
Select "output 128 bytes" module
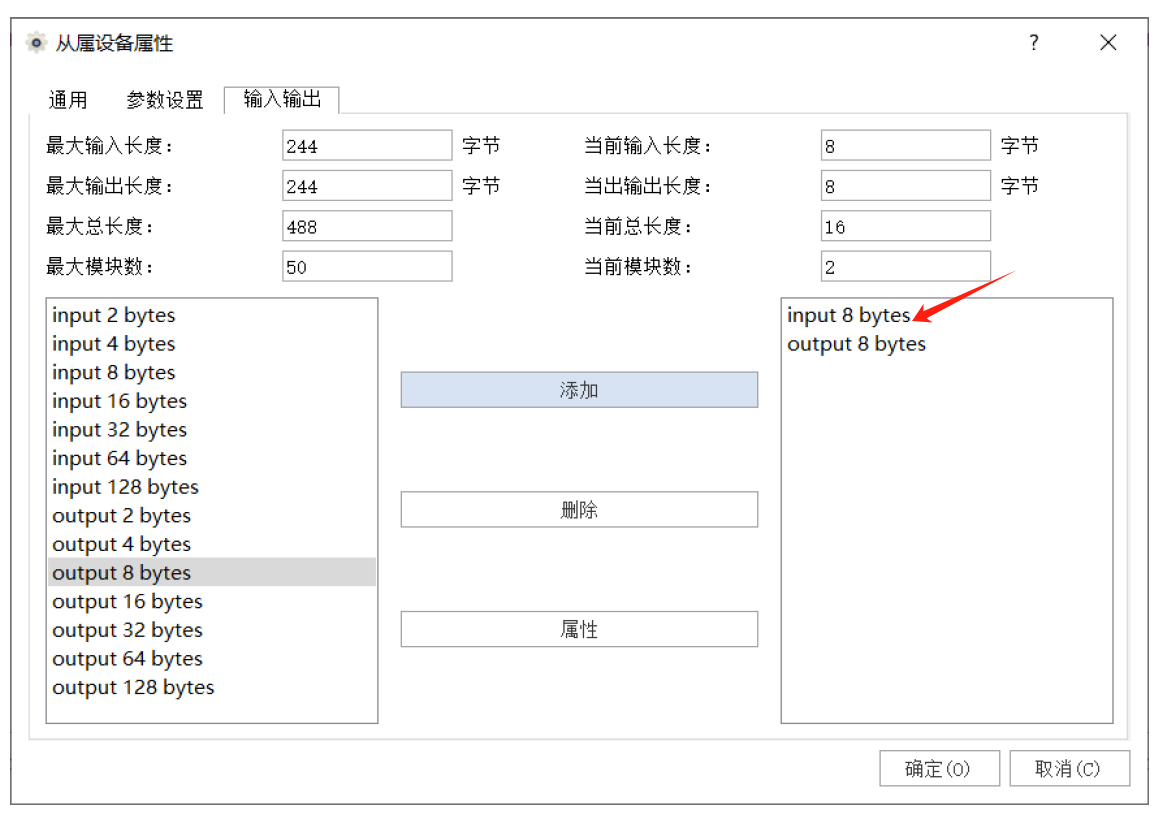pos(212,687)
